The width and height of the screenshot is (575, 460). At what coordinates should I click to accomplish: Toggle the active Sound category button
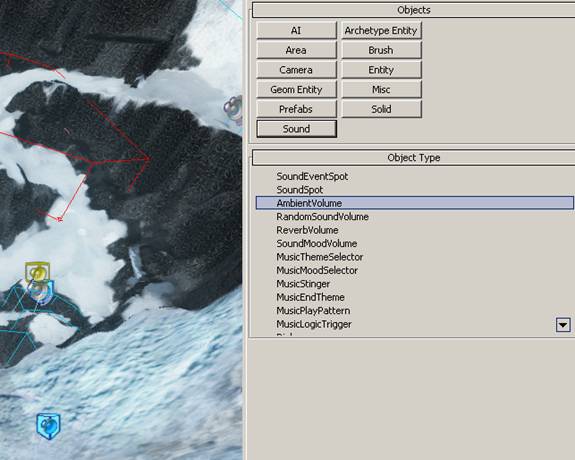coord(296,129)
